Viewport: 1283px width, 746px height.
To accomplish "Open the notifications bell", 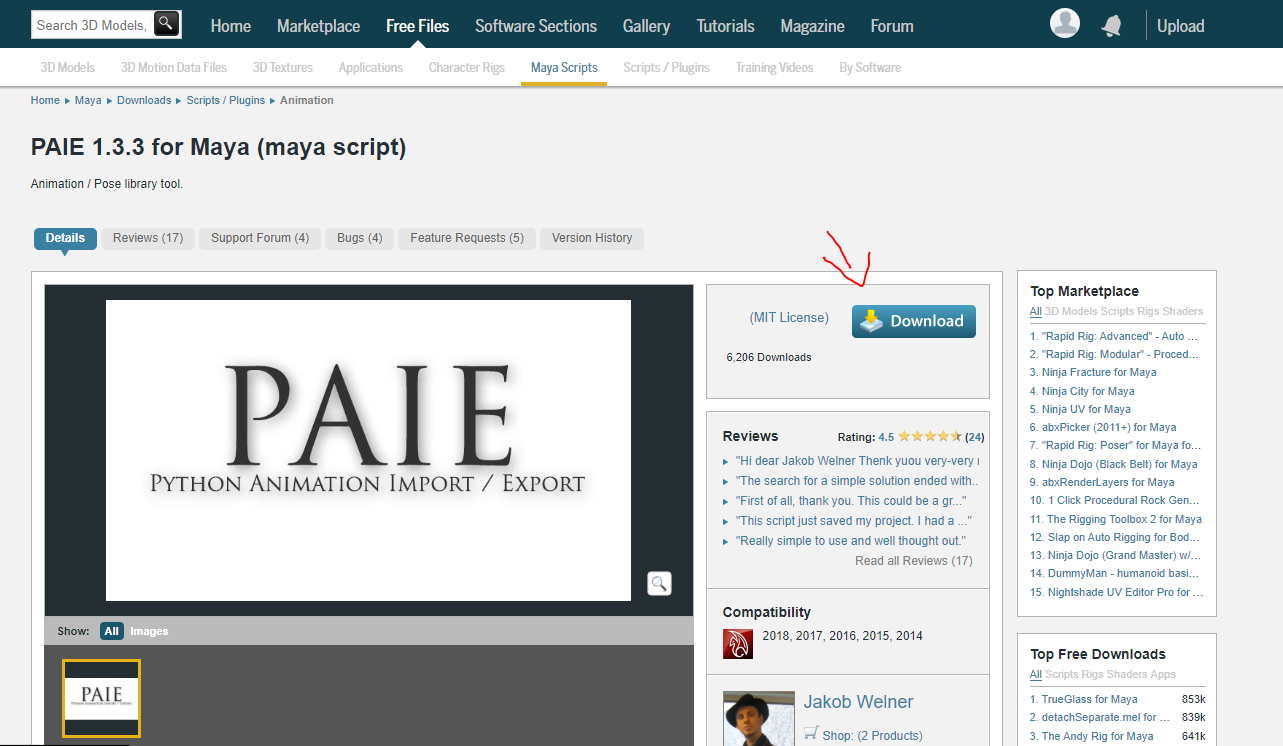I will [1112, 26].
